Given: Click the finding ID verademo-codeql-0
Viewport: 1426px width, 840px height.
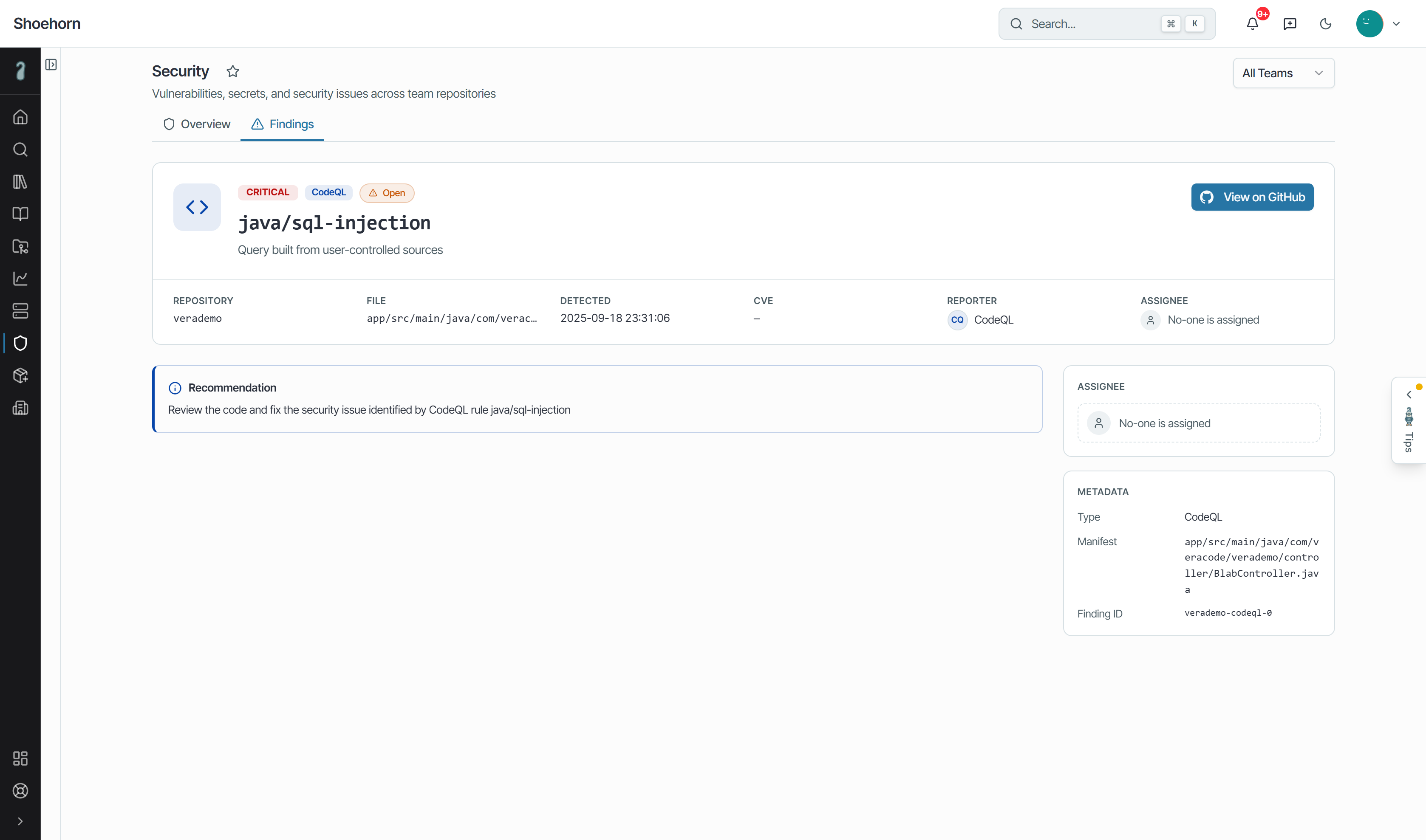Looking at the screenshot, I should pyautogui.click(x=1228, y=613).
